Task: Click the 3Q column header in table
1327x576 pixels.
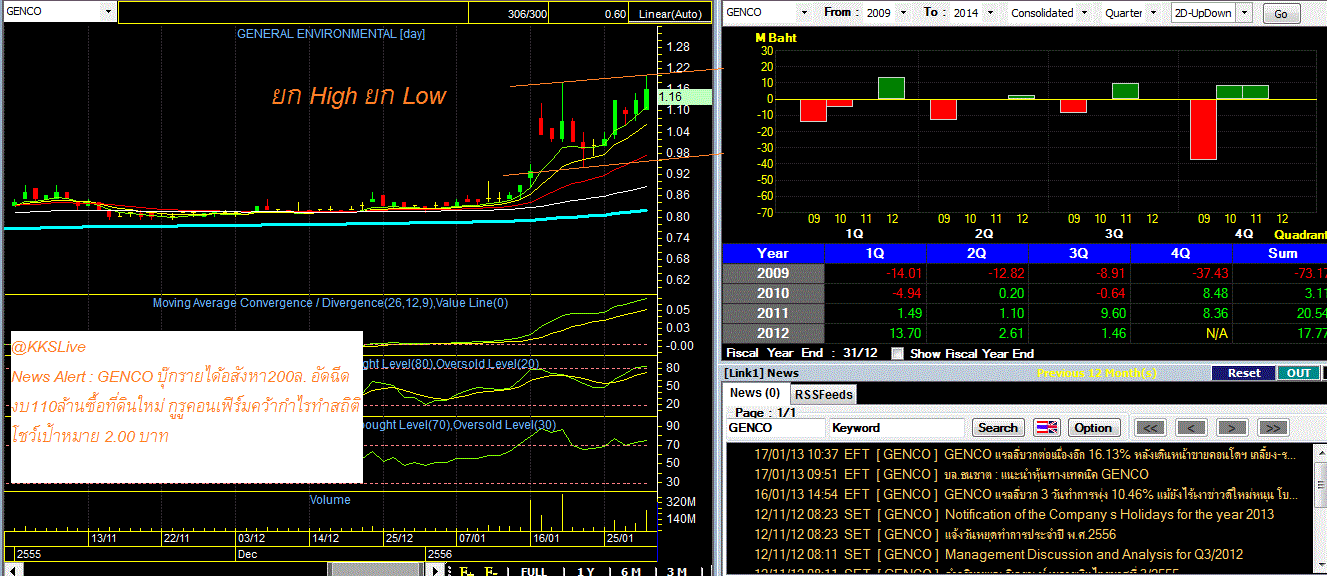Action: (1080, 253)
